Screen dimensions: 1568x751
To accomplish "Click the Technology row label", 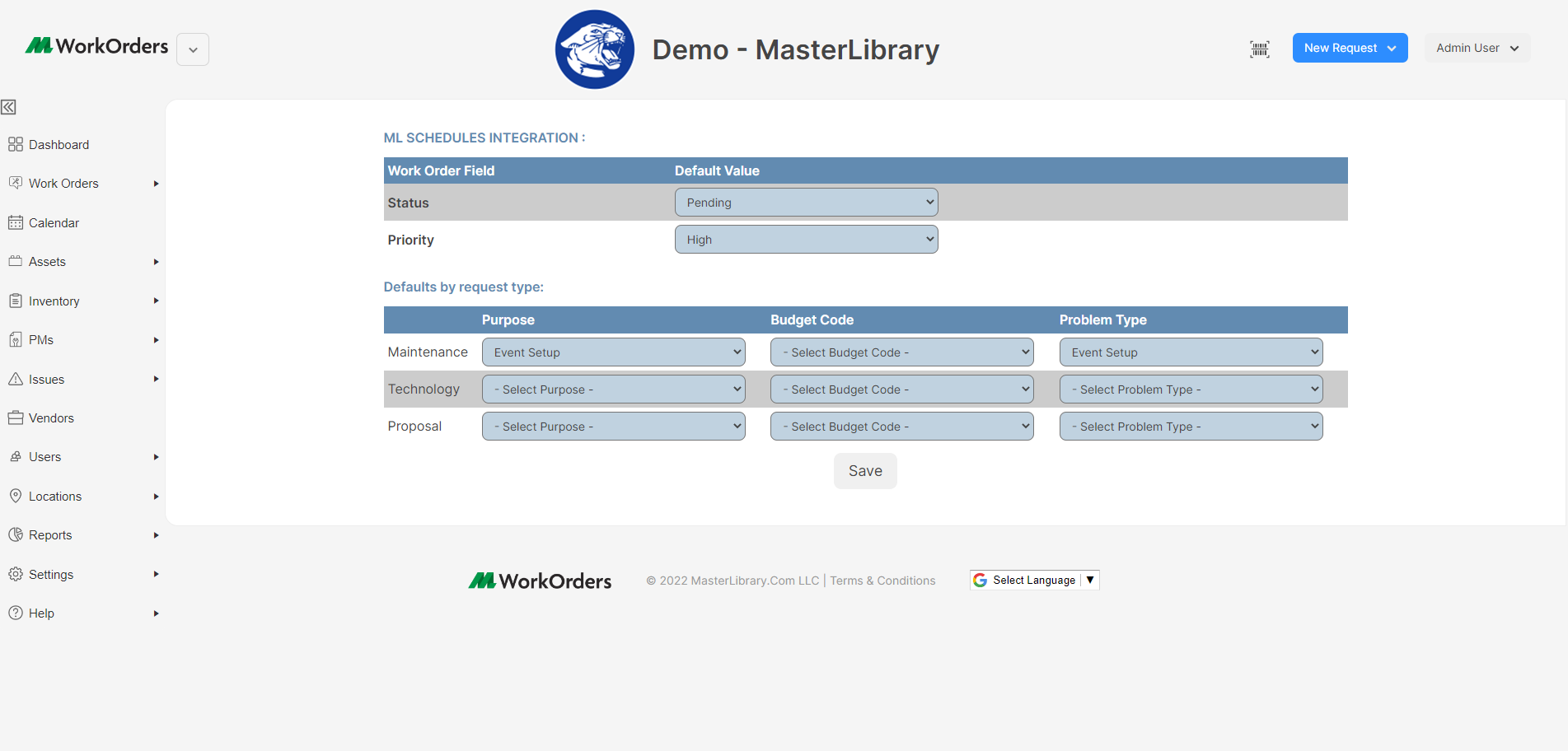I will coord(424,389).
